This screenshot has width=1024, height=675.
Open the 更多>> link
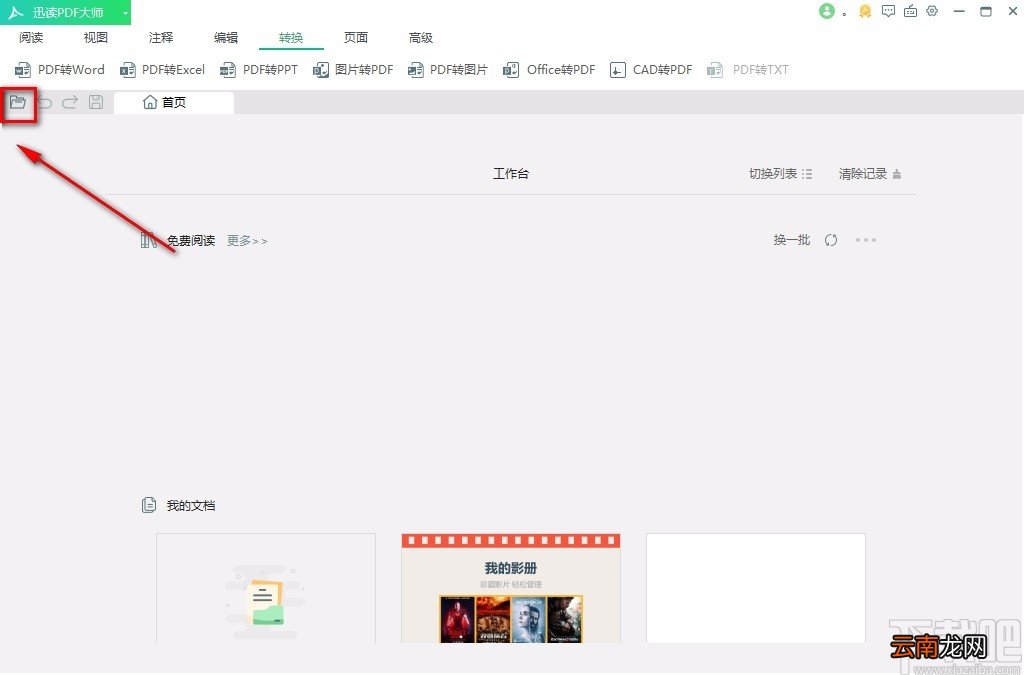[x=248, y=241]
